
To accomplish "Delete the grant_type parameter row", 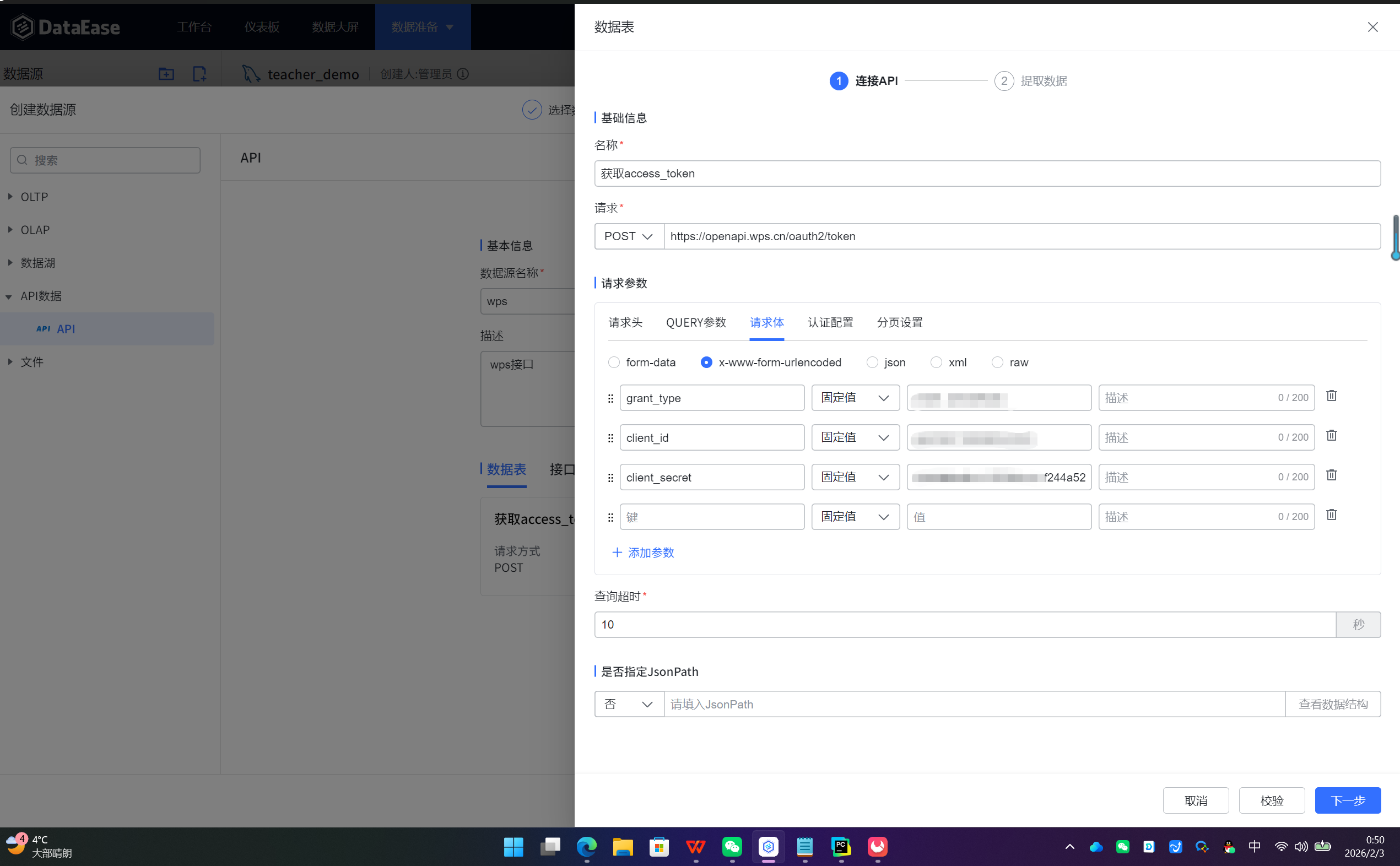I will pyautogui.click(x=1331, y=396).
